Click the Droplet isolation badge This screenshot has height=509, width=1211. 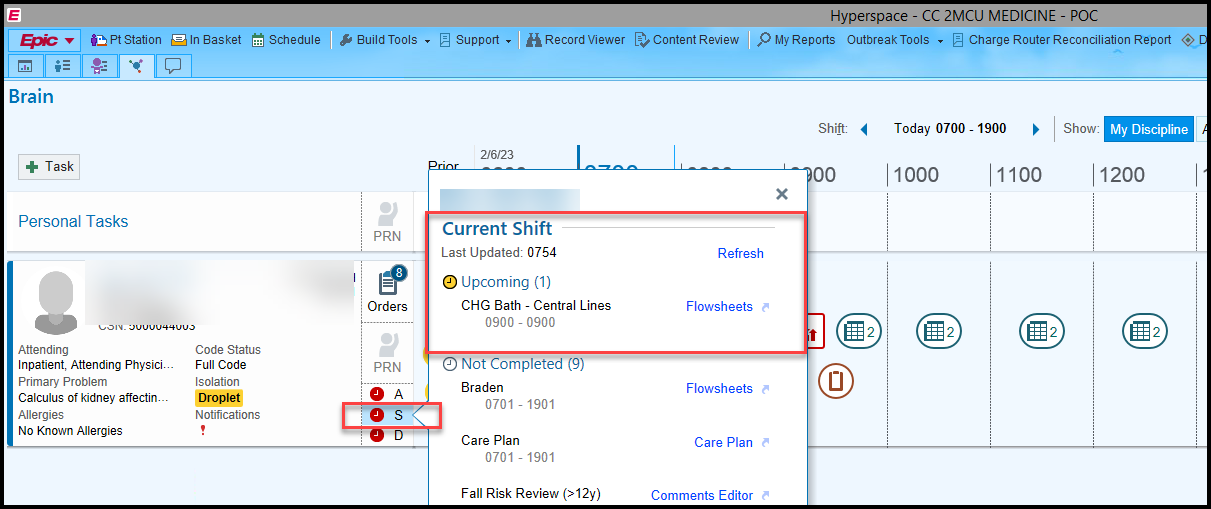pyautogui.click(x=219, y=398)
